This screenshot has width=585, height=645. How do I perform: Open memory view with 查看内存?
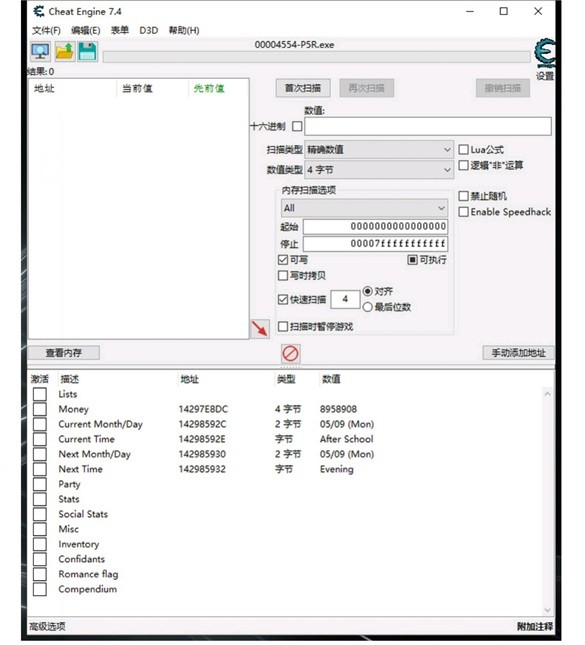click(x=64, y=353)
